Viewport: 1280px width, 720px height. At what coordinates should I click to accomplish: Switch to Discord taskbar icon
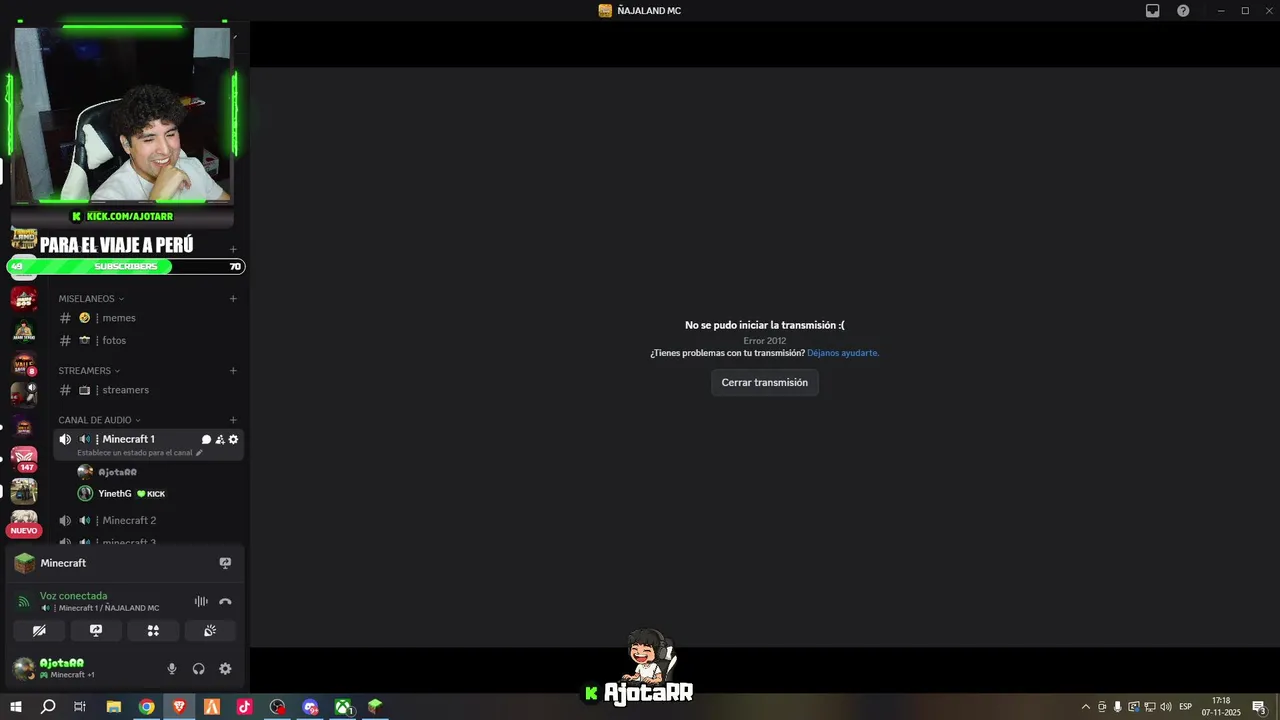[x=310, y=707]
